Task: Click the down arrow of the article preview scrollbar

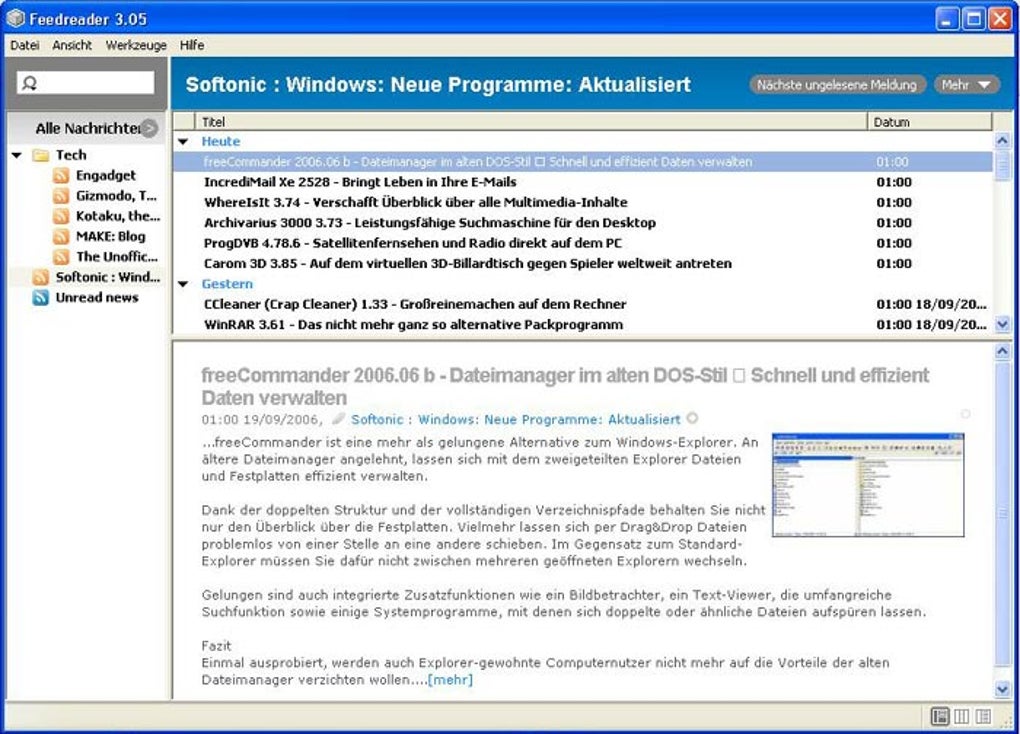Action: pyautogui.click(x=1002, y=688)
